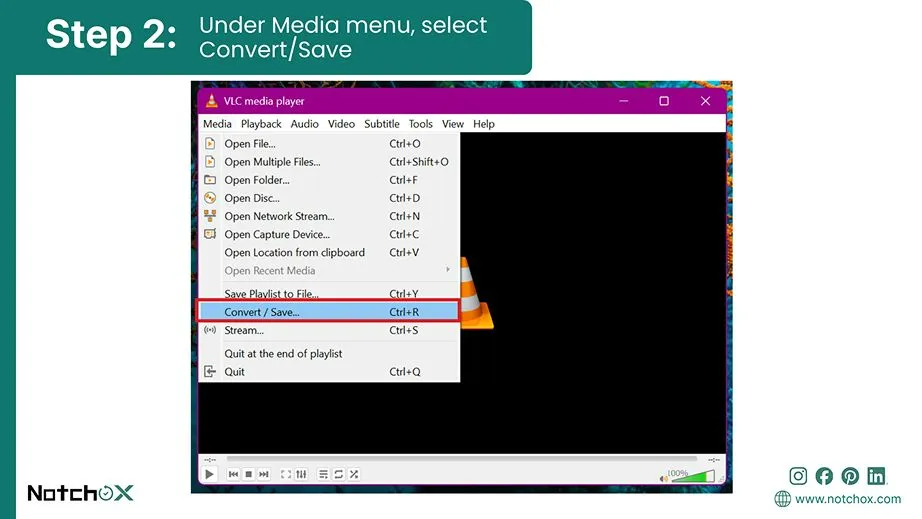This screenshot has height=519, width=922.
Task: Select Open Multiple Files... entry
Action: coord(329,162)
